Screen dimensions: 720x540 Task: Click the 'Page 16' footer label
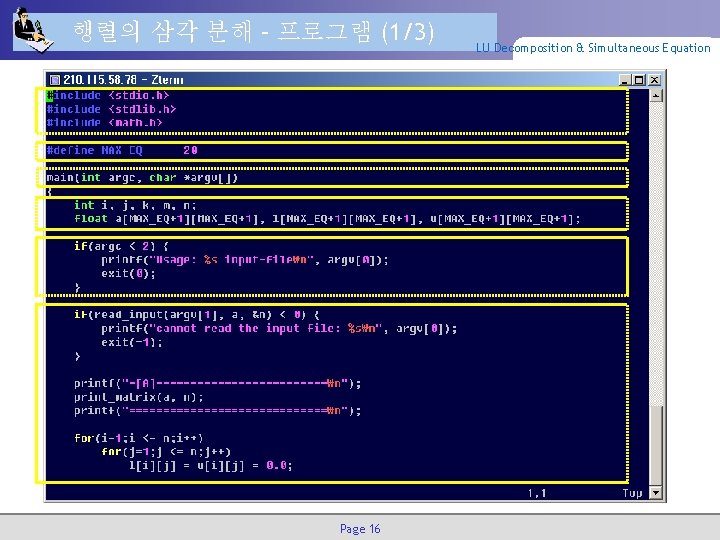tap(360, 529)
